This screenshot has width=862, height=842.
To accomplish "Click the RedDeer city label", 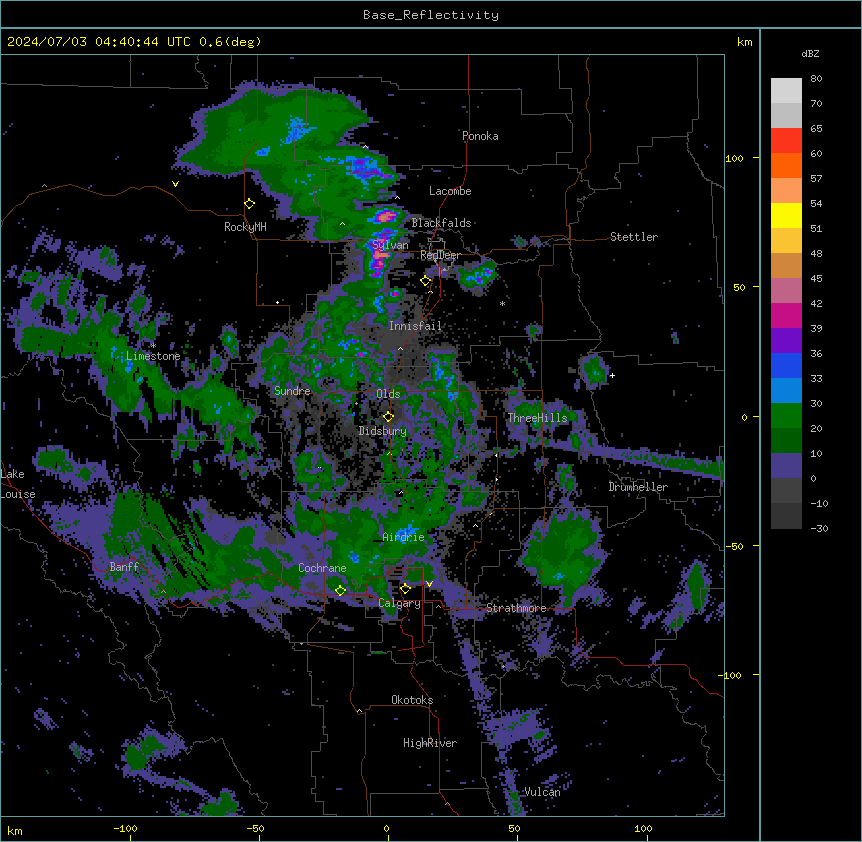I will point(440,255).
